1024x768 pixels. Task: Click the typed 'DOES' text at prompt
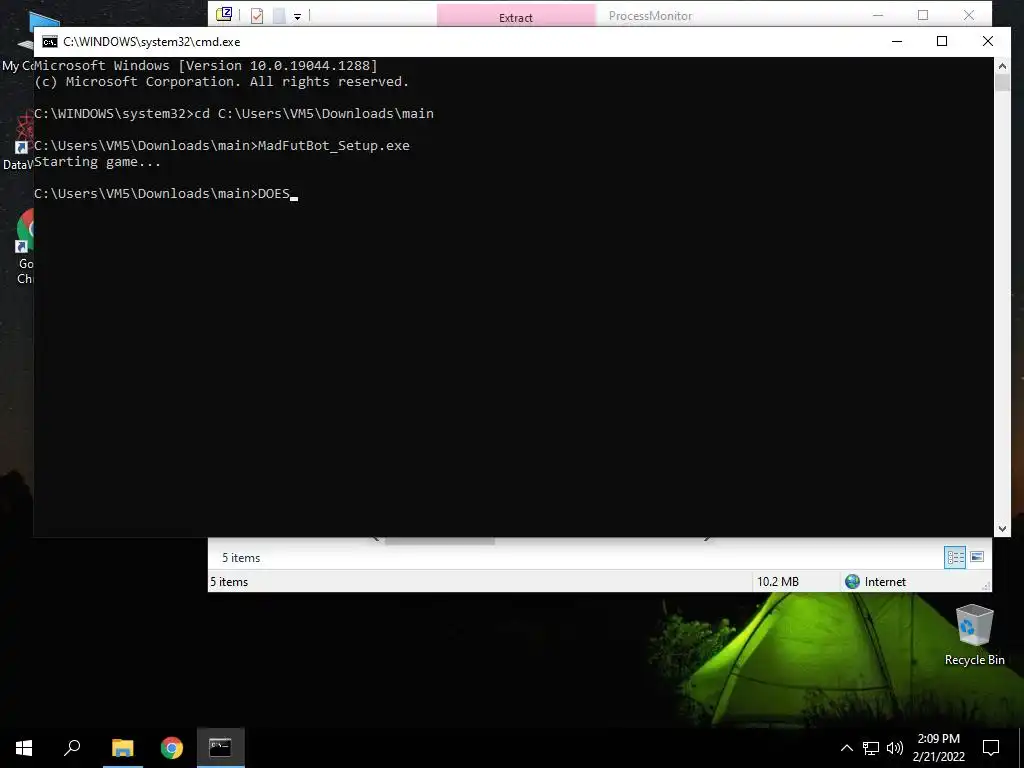click(x=274, y=194)
